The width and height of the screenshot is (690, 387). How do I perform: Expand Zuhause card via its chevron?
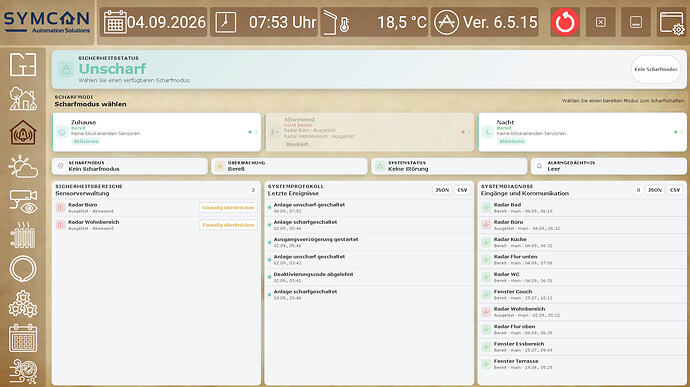pyautogui.click(x=256, y=132)
